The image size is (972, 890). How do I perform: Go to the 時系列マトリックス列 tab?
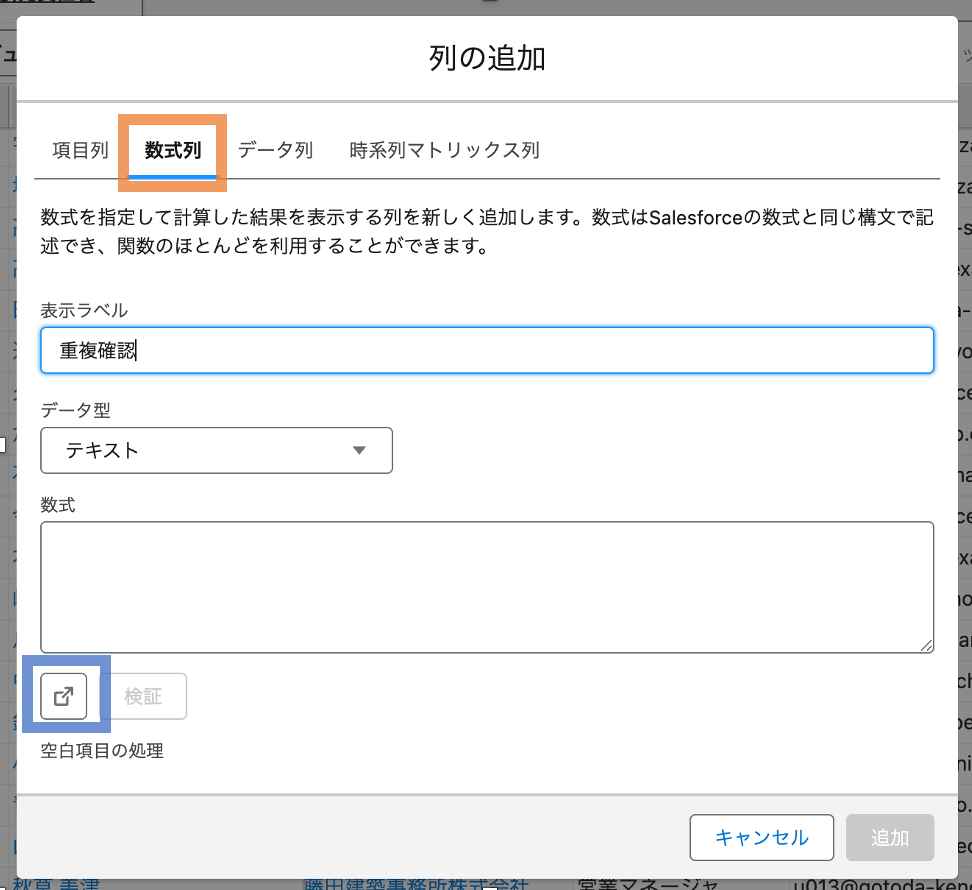click(444, 151)
